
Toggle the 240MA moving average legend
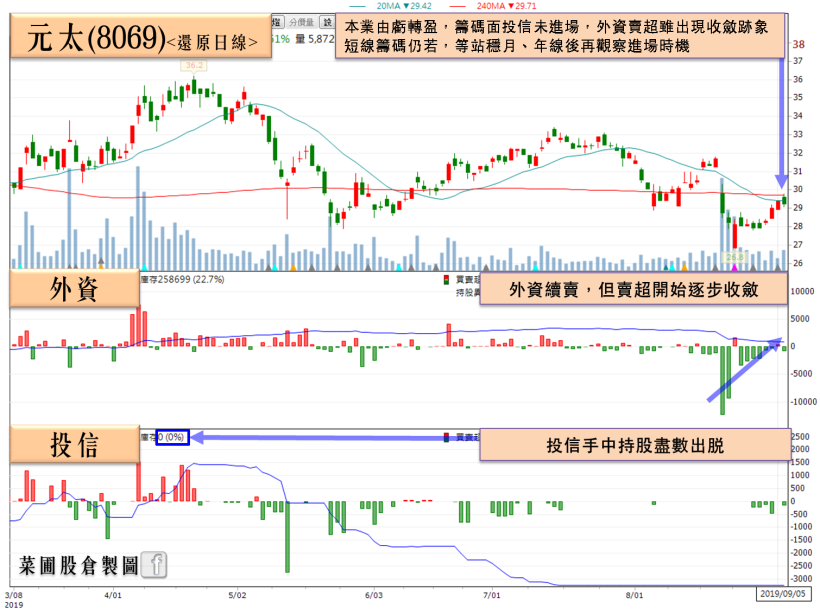[493, 6]
